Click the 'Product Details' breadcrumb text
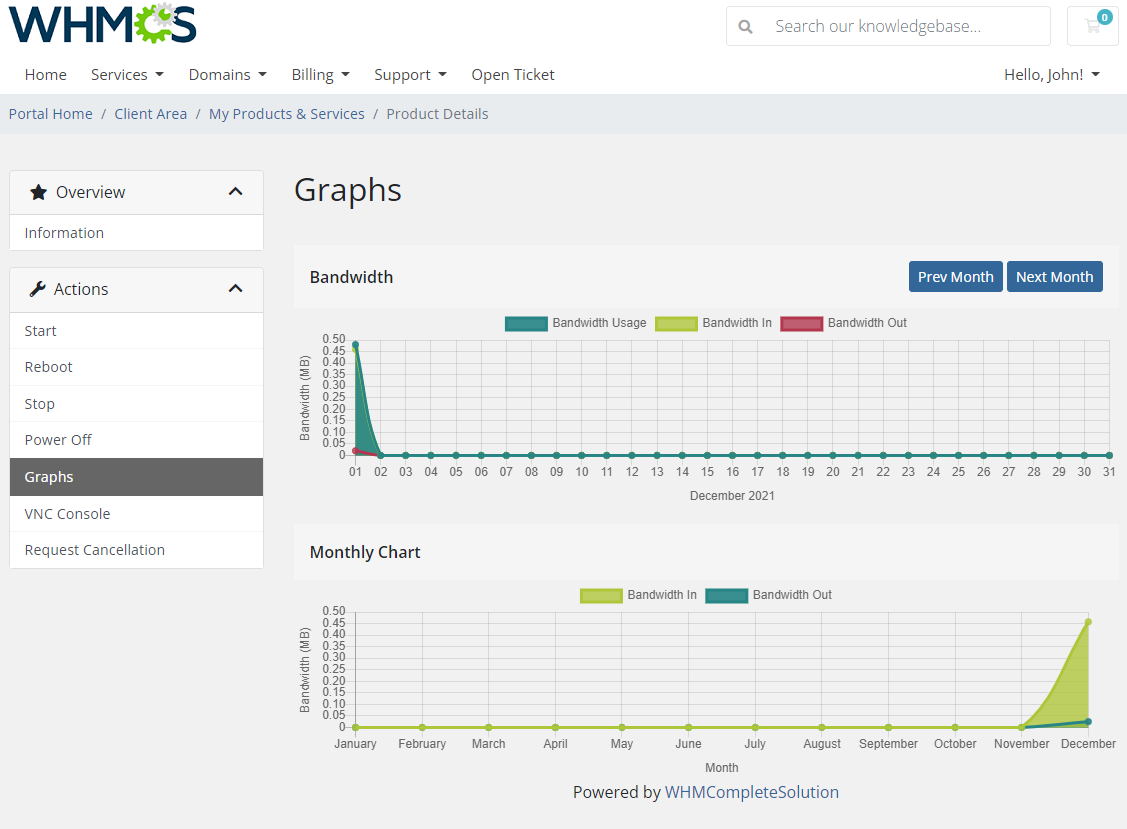The width and height of the screenshot is (1127, 829). coord(437,114)
